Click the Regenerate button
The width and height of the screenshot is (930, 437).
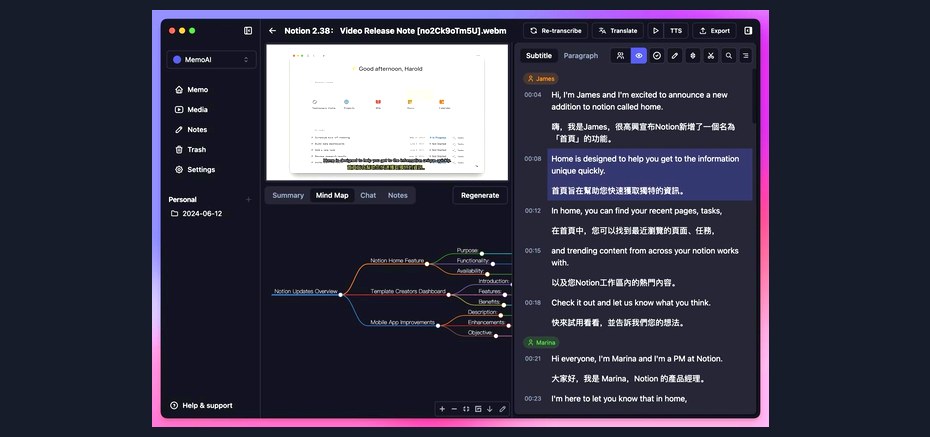click(x=480, y=195)
